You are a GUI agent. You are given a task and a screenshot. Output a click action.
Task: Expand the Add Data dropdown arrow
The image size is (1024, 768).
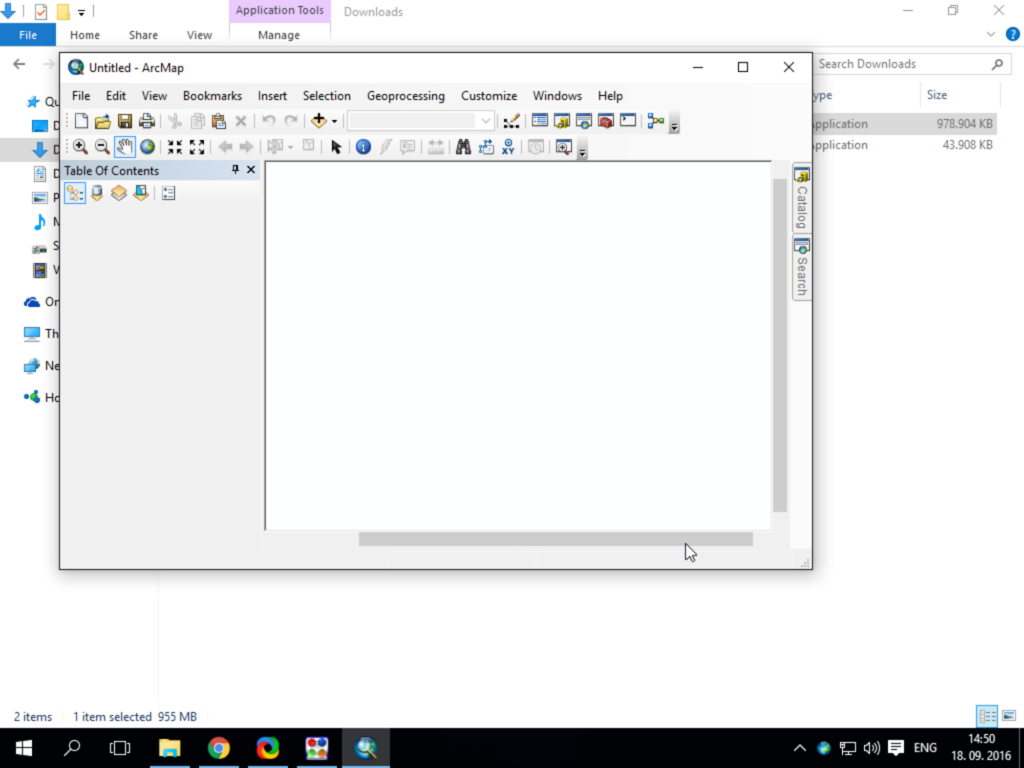click(334, 121)
